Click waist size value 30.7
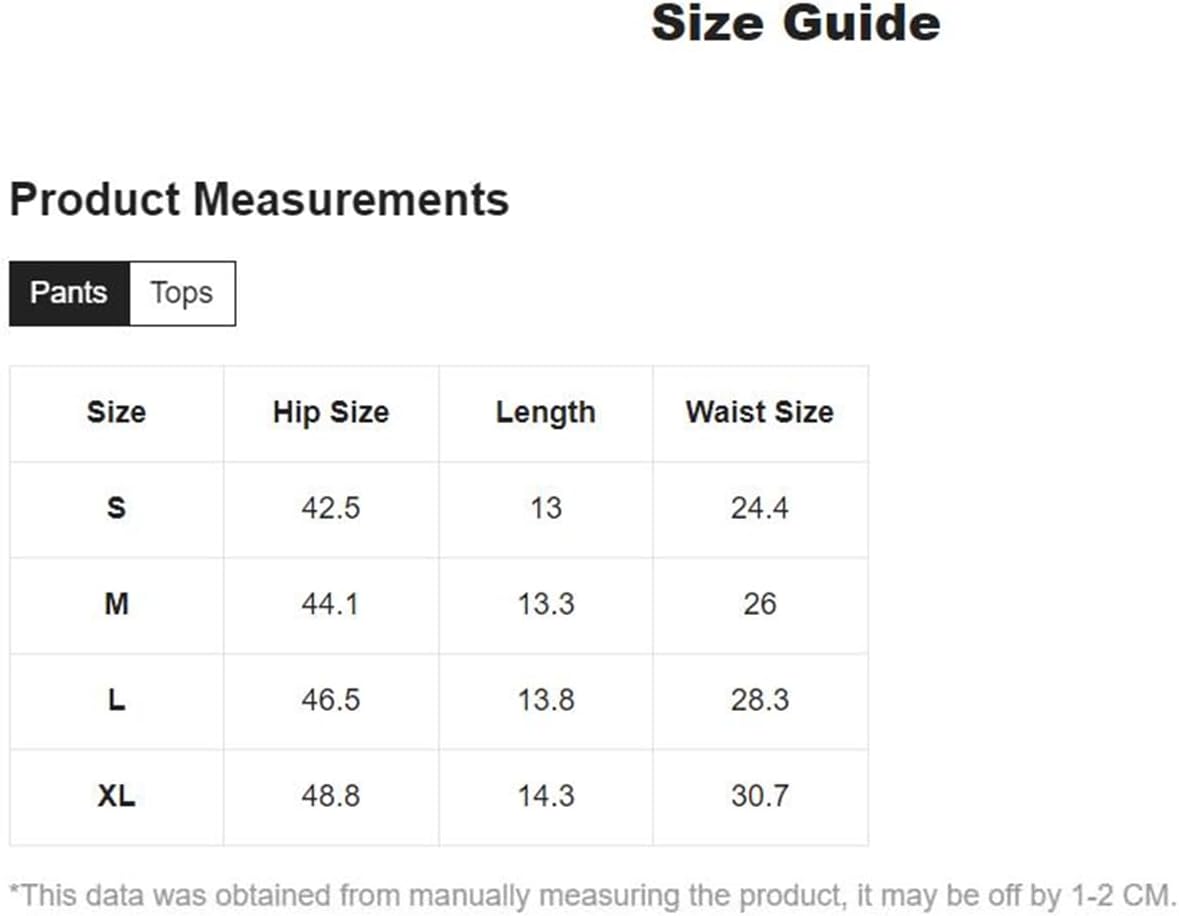1179x916 pixels. click(760, 796)
